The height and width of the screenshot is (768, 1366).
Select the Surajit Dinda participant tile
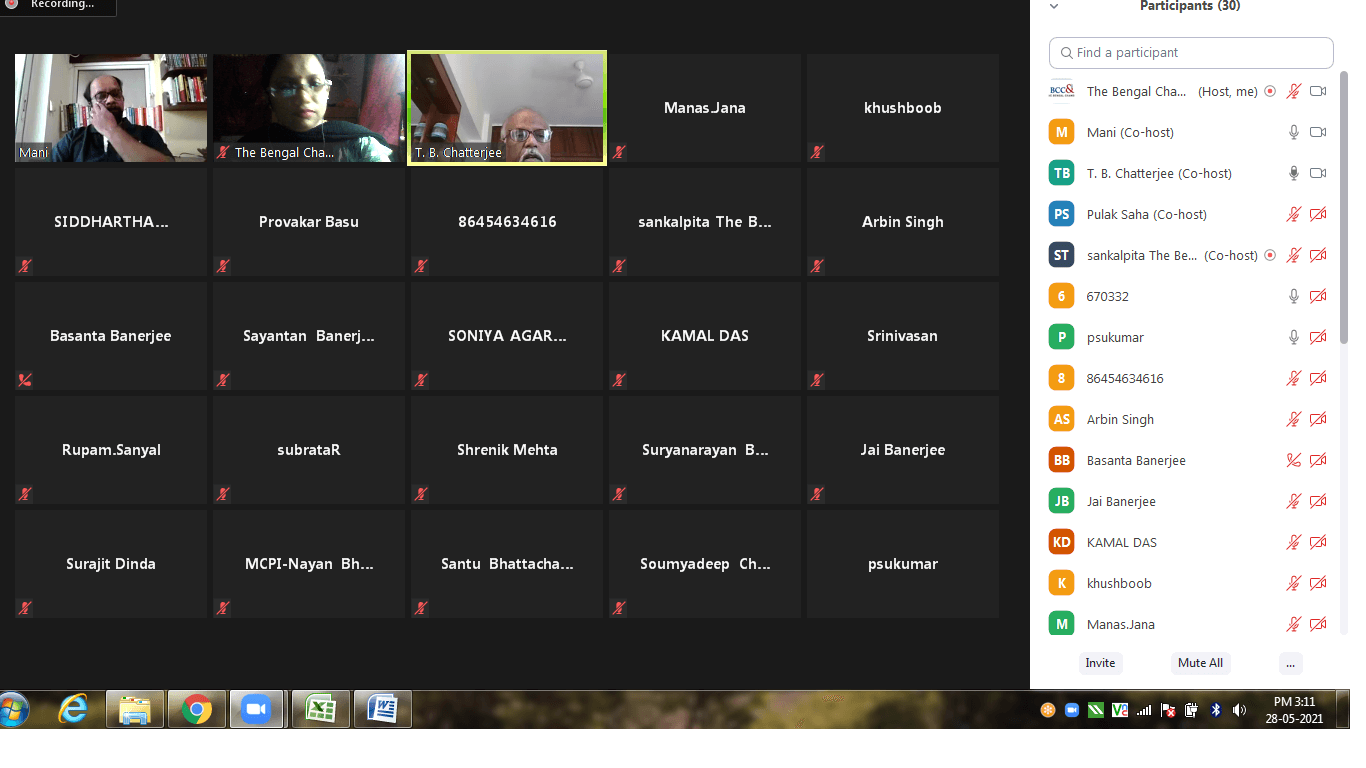coord(111,564)
